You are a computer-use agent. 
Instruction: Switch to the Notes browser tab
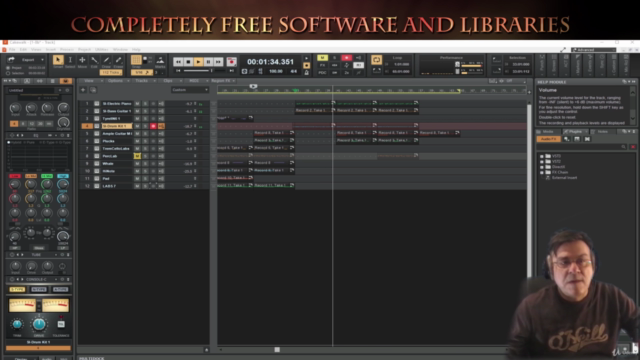point(602,131)
